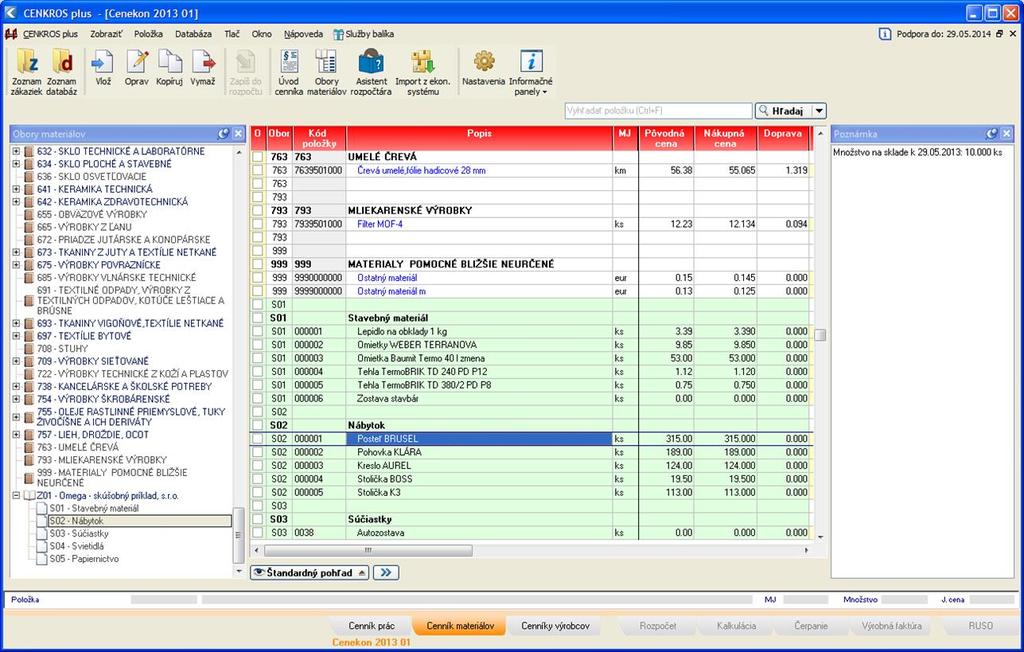1024x652 pixels.
Task: Tick checkbox for Pohovka KLÁRA row
Action: (258, 452)
